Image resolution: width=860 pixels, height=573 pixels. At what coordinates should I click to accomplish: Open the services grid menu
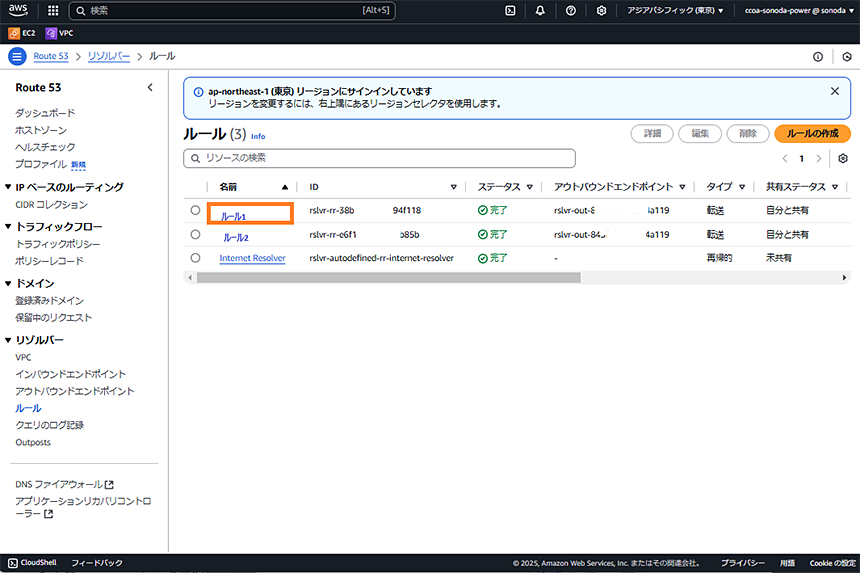(x=53, y=10)
